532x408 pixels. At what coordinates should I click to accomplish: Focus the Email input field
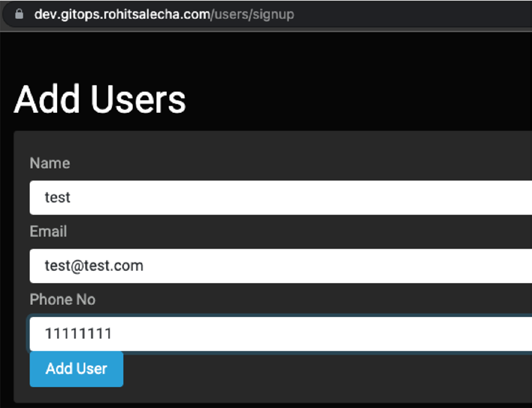point(281,266)
